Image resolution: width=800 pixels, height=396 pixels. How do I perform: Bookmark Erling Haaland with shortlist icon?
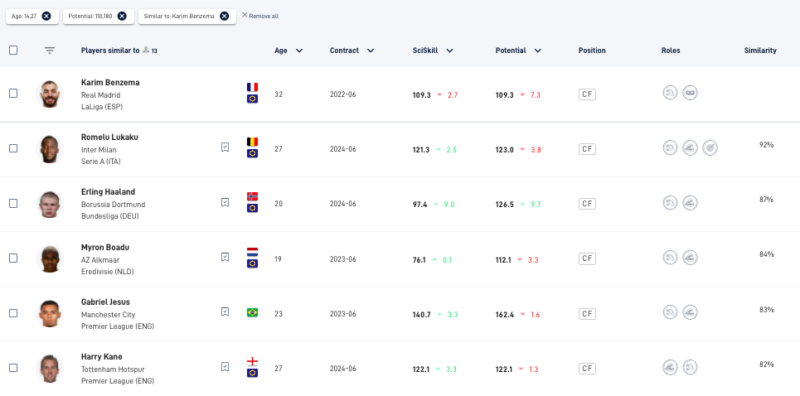(x=225, y=202)
